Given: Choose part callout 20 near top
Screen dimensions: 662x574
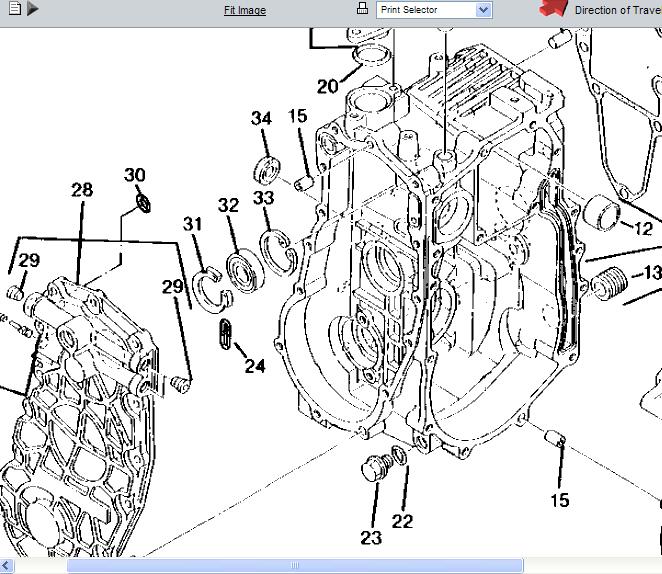Looking at the screenshot, I should [328, 86].
